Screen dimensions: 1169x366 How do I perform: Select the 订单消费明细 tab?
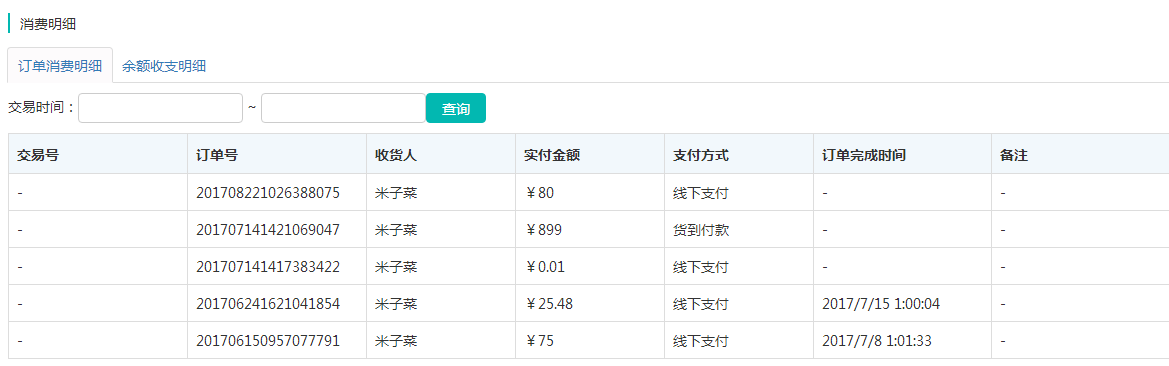[60, 66]
